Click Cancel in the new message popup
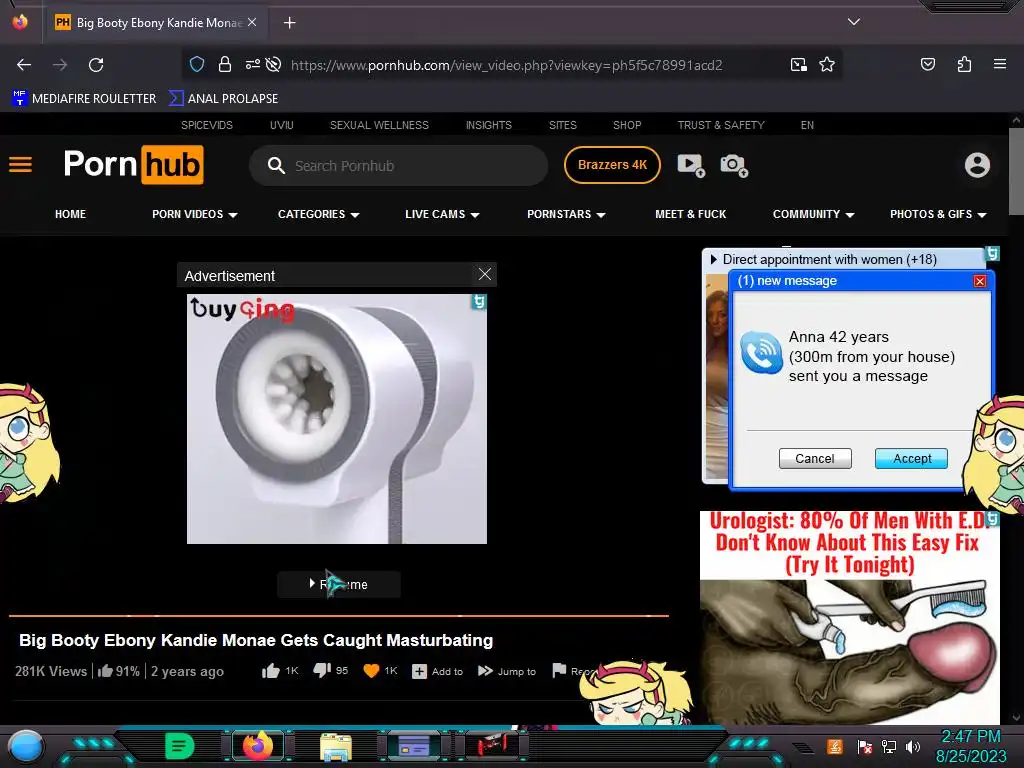The width and height of the screenshot is (1024, 768). [815, 458]
